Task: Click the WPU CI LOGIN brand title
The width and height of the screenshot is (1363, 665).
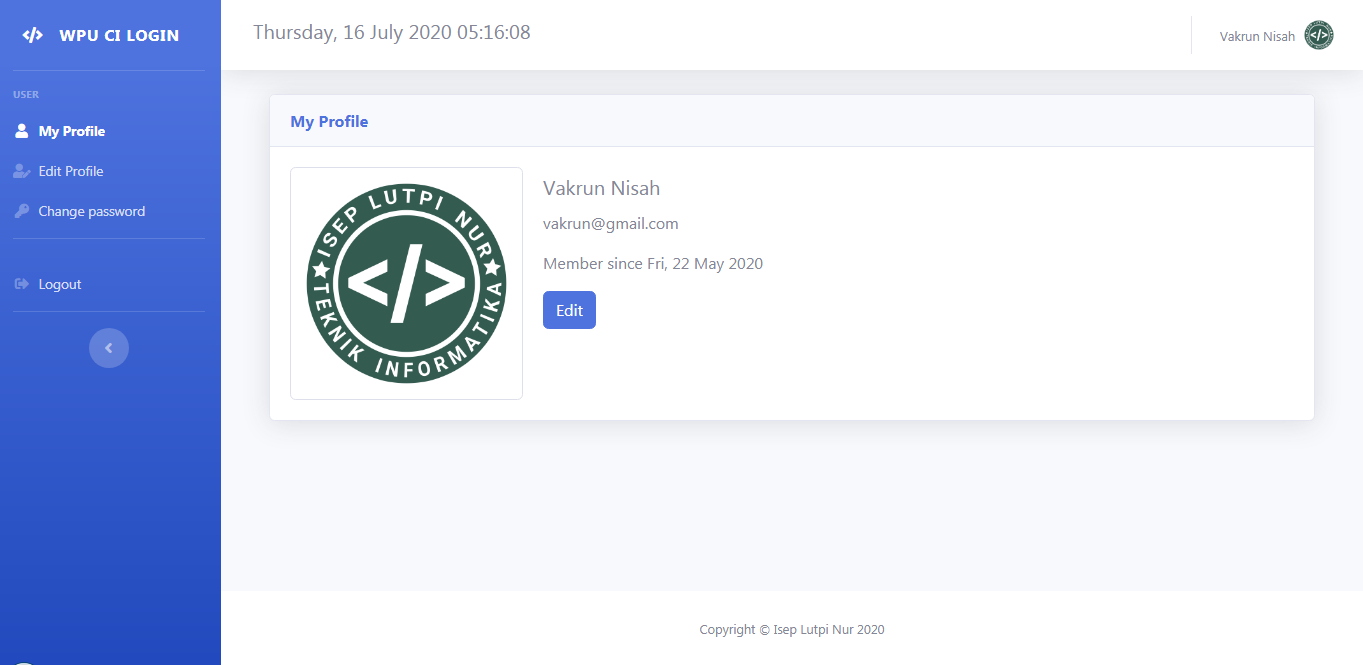Action: [x=119, y=35]
